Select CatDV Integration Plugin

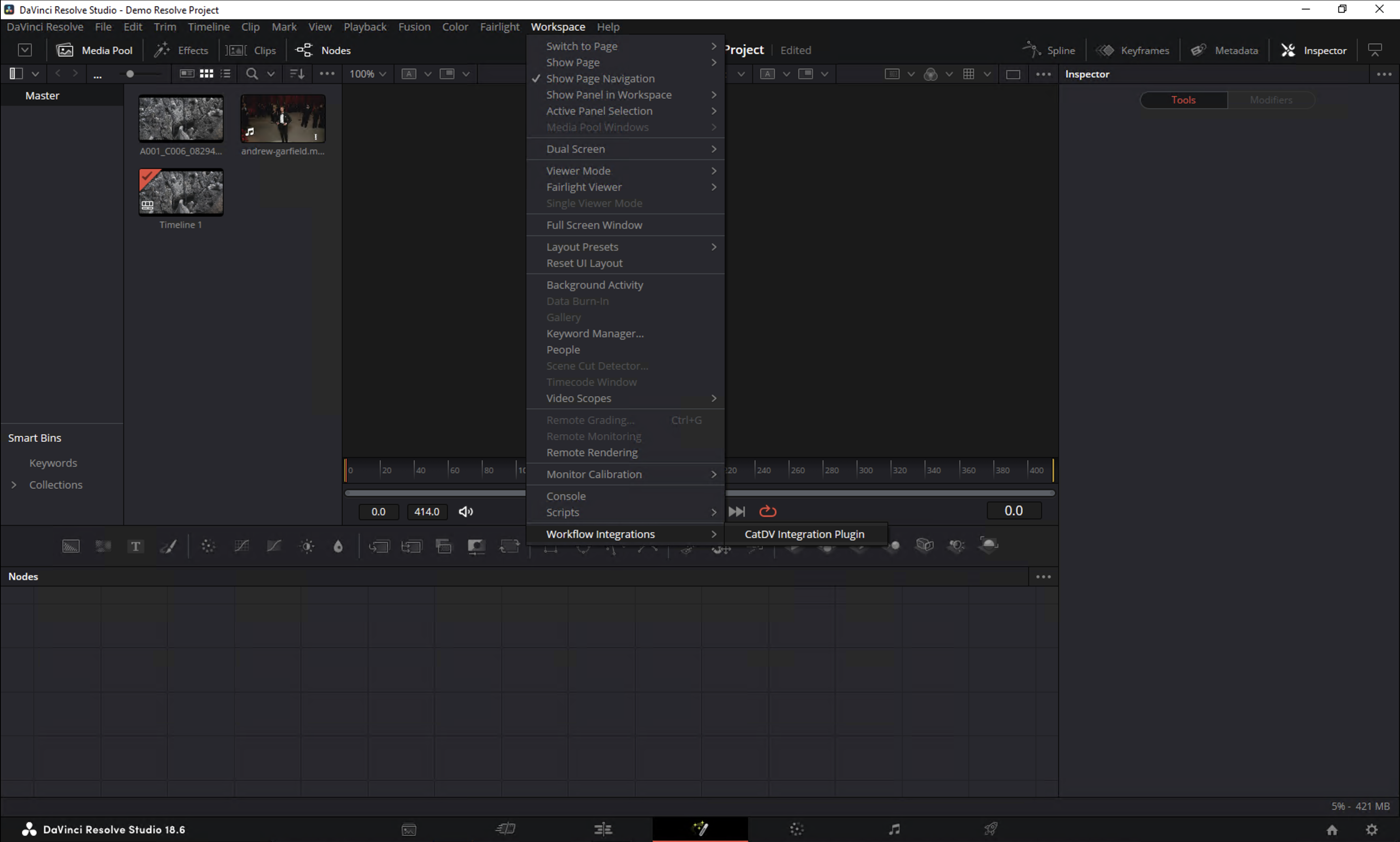pyautogui.click(x=805, y=534)
